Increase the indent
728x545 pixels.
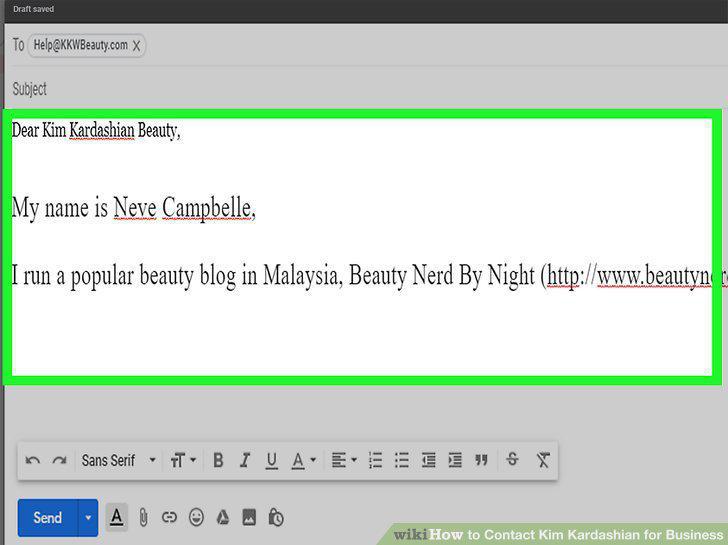tap(455, 460)
